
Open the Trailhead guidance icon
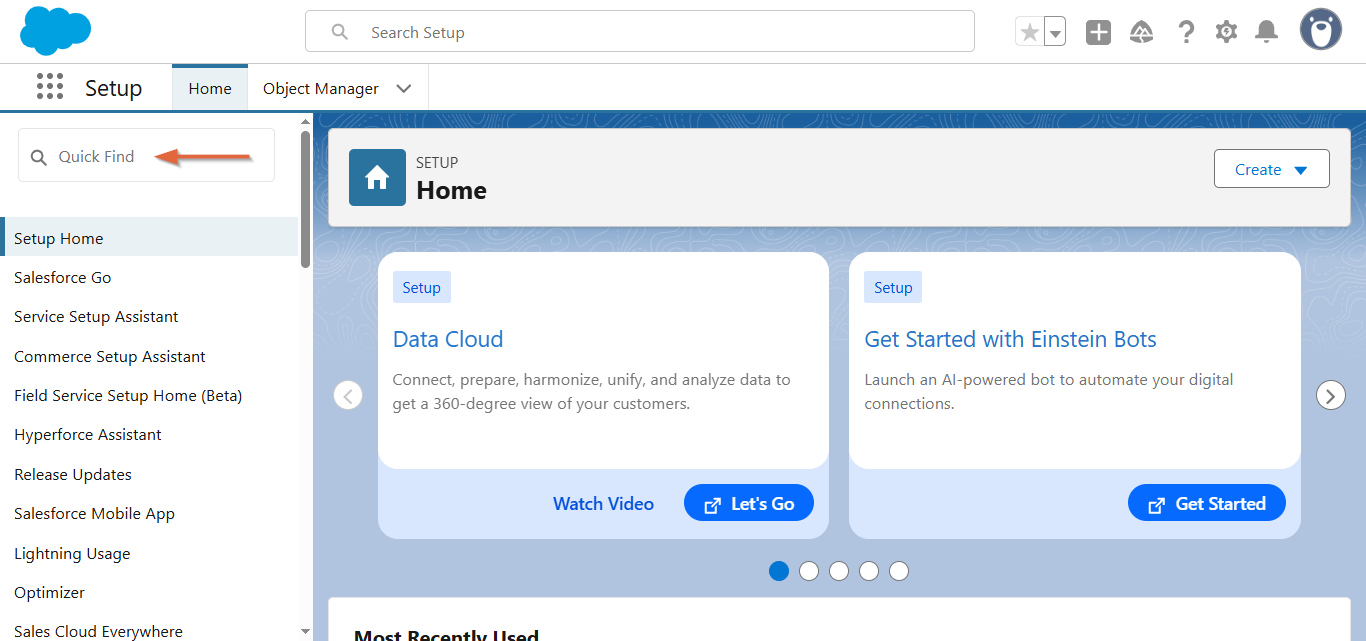[x=1141, y=32]
